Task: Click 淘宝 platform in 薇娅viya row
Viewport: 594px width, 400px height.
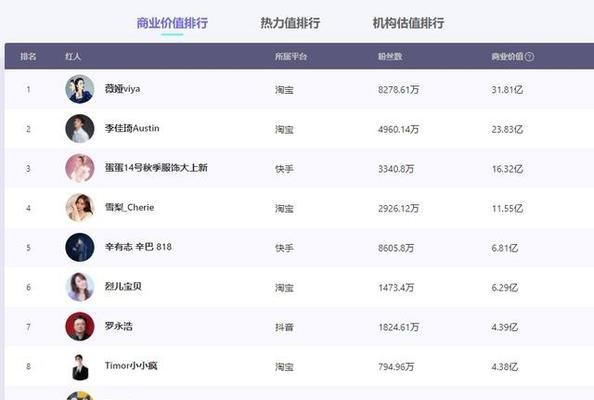Action: click(x=284, y=90)
